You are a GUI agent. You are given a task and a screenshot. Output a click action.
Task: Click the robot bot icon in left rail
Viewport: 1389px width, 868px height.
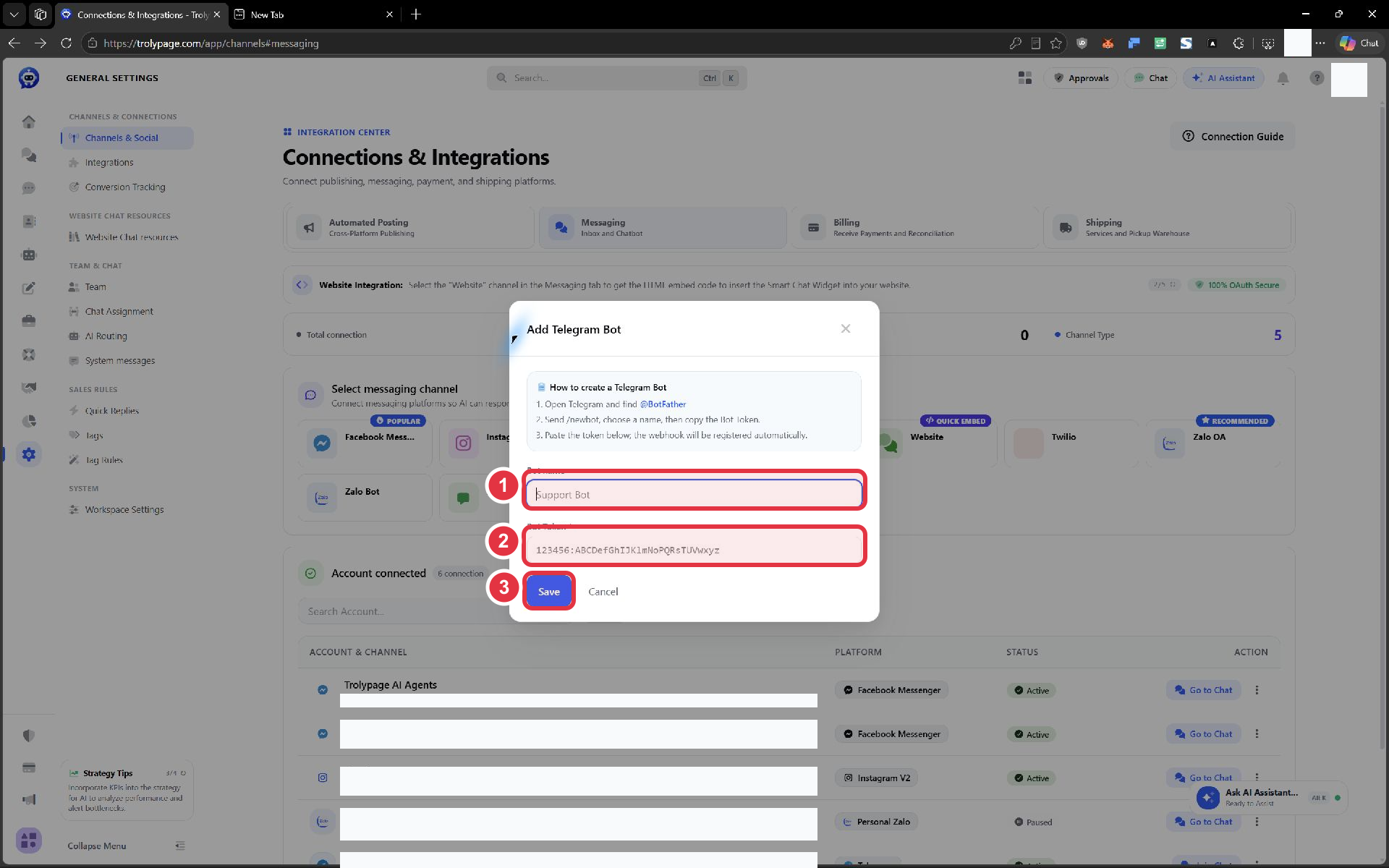(x=29, y=255)
